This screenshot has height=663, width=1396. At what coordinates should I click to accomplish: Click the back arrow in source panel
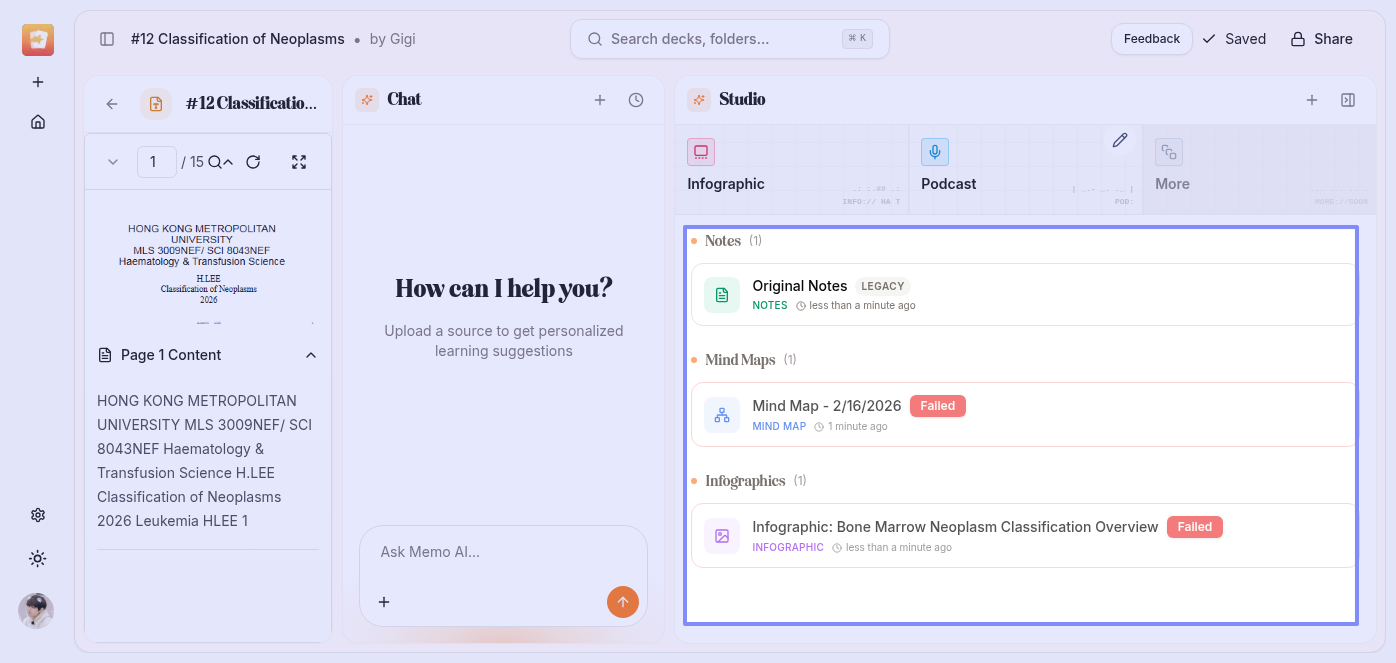tap(112, 104)
